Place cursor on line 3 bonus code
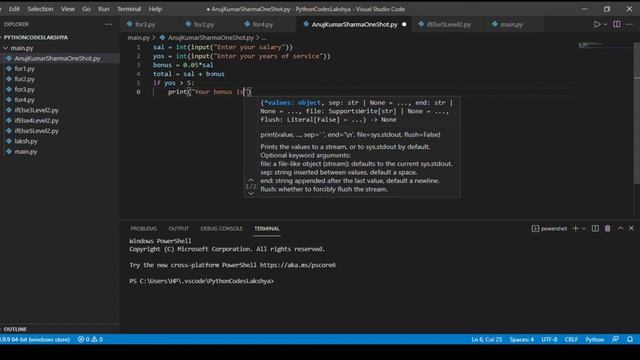The image size is (640, 360). click(x=183, y=65)
